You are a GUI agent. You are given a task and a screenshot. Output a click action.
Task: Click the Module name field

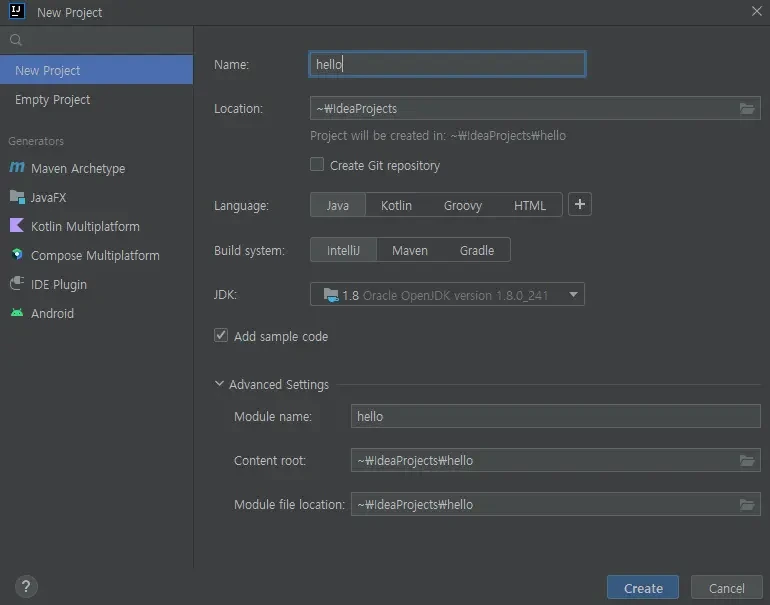(x=555, y=416)
